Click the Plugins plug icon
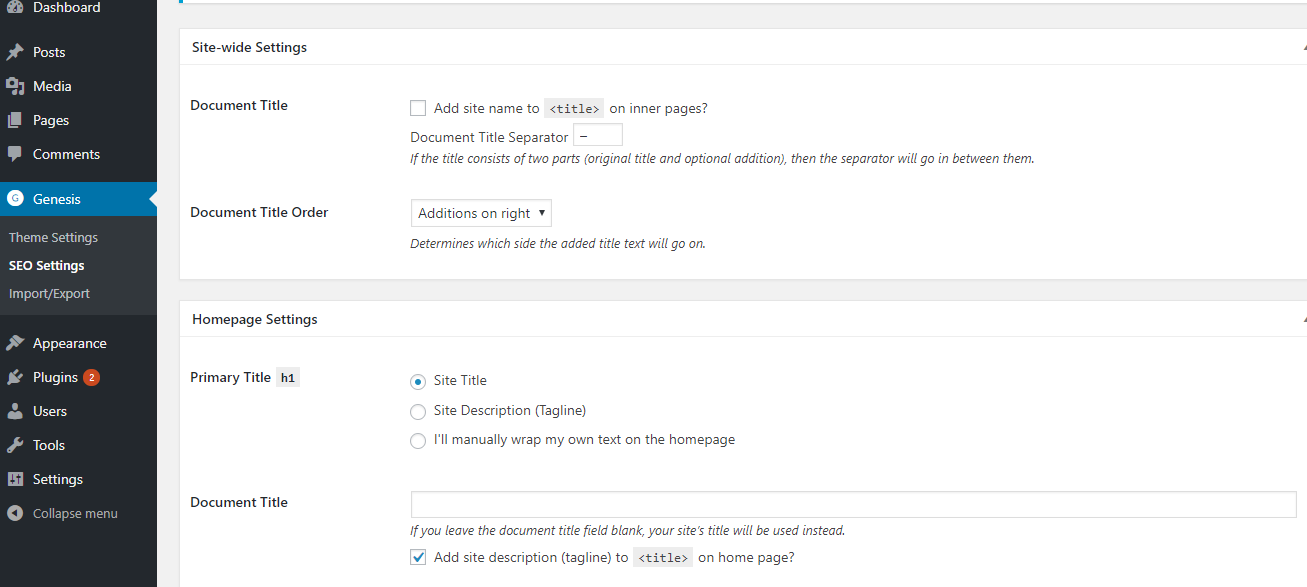 coord(15,377)
